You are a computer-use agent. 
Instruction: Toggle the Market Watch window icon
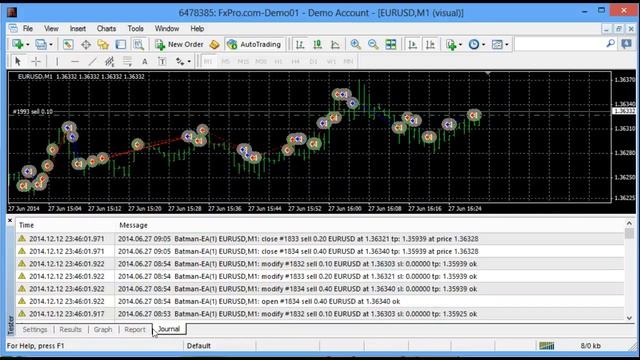click(x=68, y=44)
